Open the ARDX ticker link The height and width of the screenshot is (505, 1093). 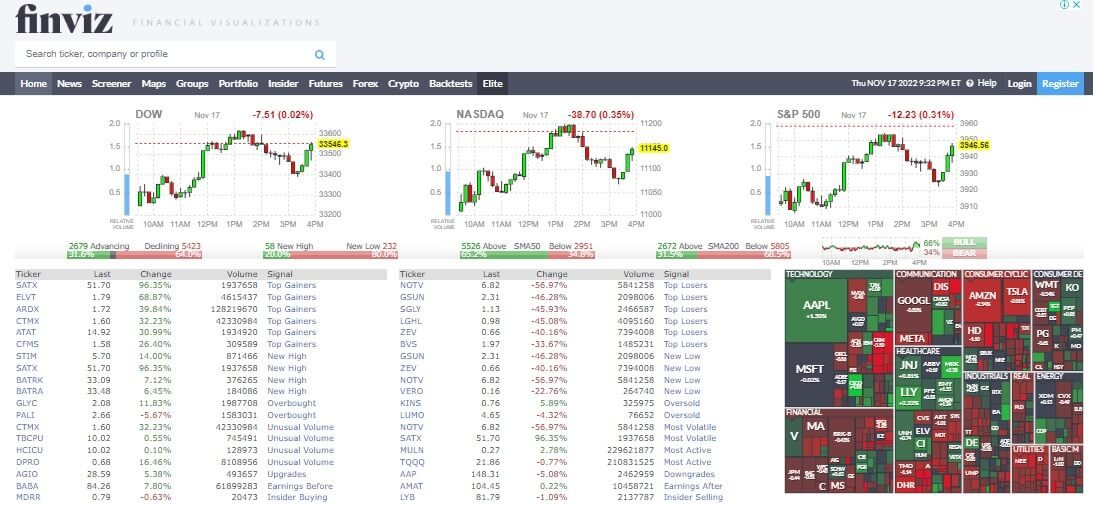click(27, 309)
